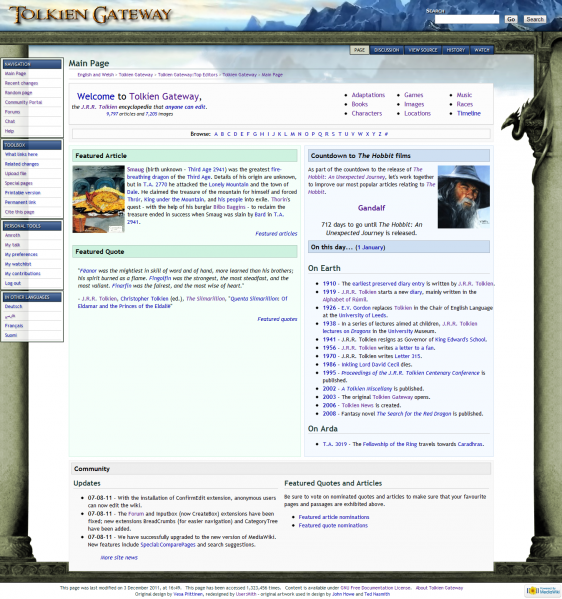Open the Images category link

coord(414,104)
